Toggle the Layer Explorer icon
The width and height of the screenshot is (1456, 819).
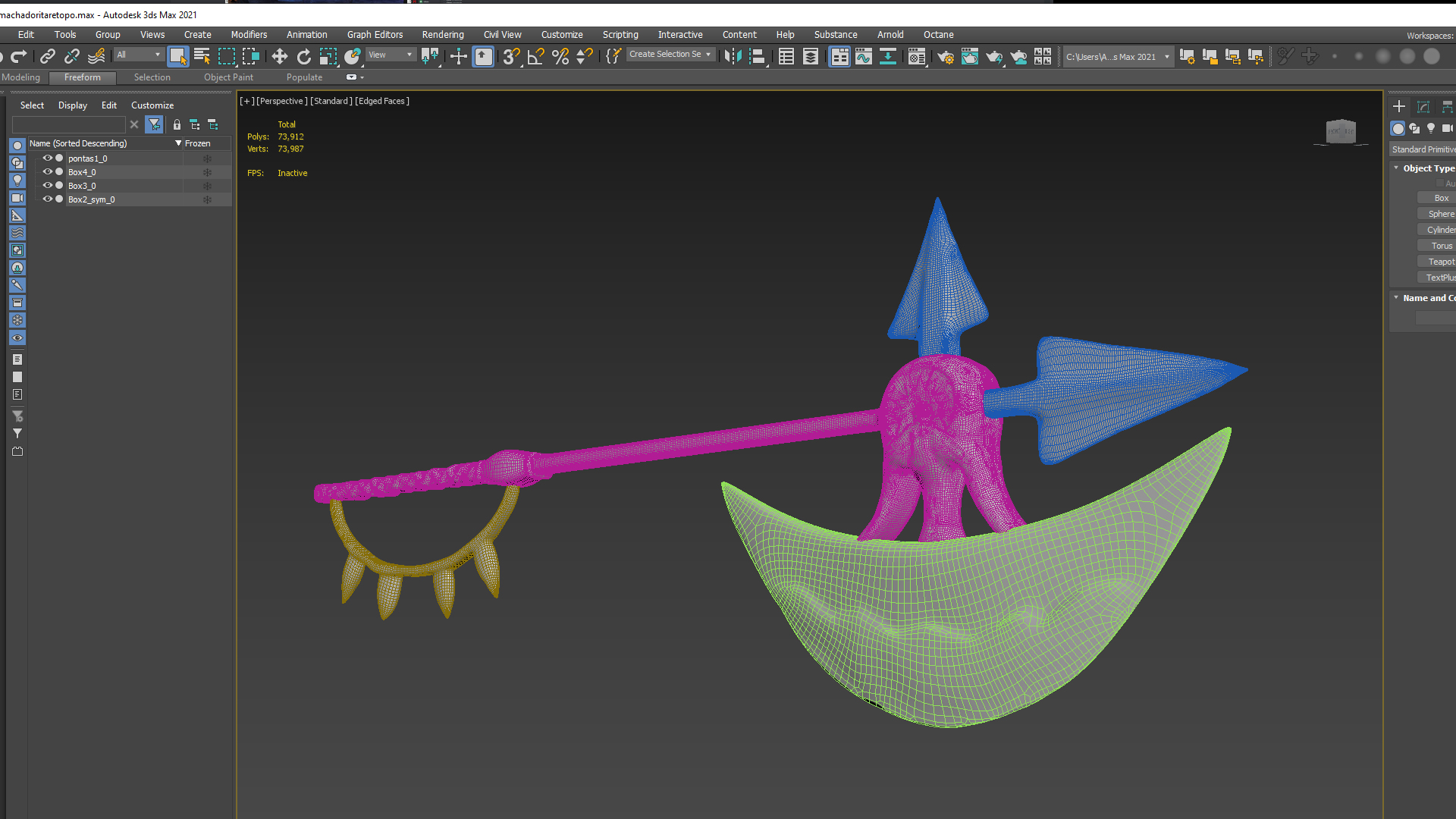pyautogui.click(x=811, y=56)
